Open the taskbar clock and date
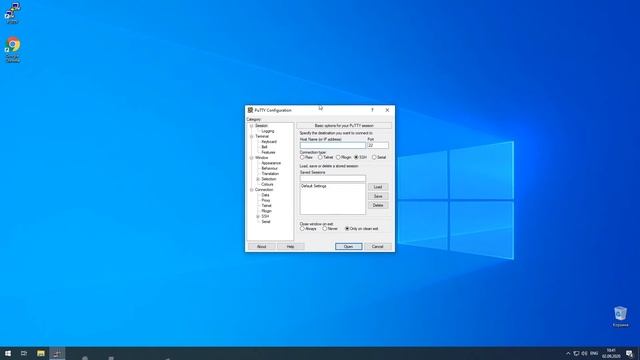 (x=611, y=353)
